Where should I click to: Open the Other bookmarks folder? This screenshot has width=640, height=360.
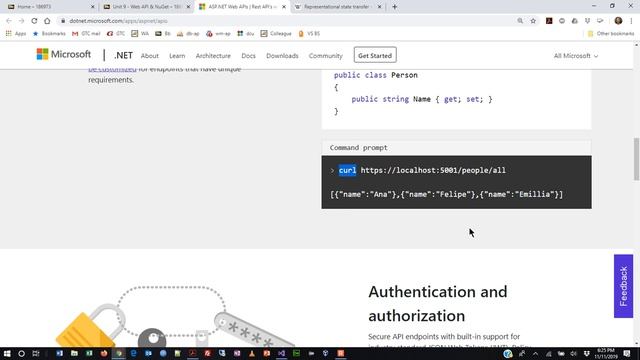[x=611, y=33]
